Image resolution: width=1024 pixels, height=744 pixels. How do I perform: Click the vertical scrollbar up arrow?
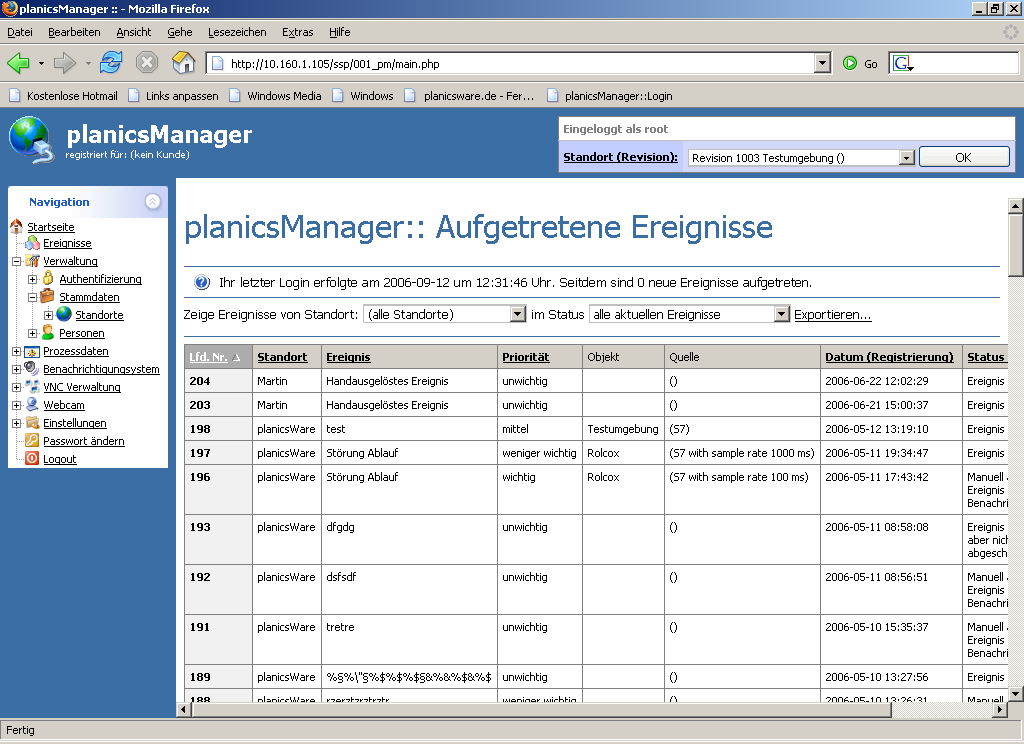tap(1016, 206)
